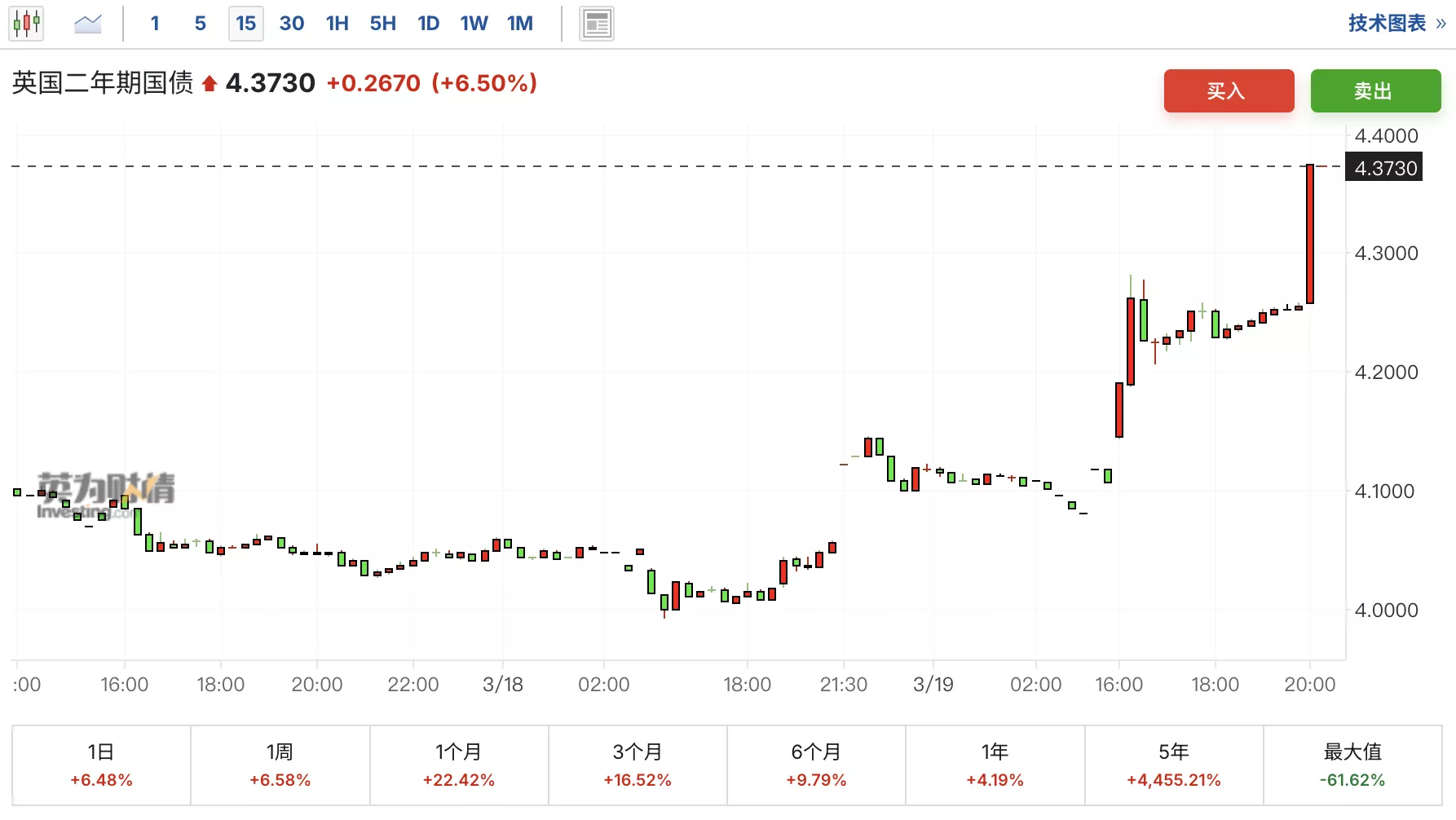The height and width of the screenshot is (820, 1456).
Task: Select the 30-minute interval
Action: (x=292, y=24)
